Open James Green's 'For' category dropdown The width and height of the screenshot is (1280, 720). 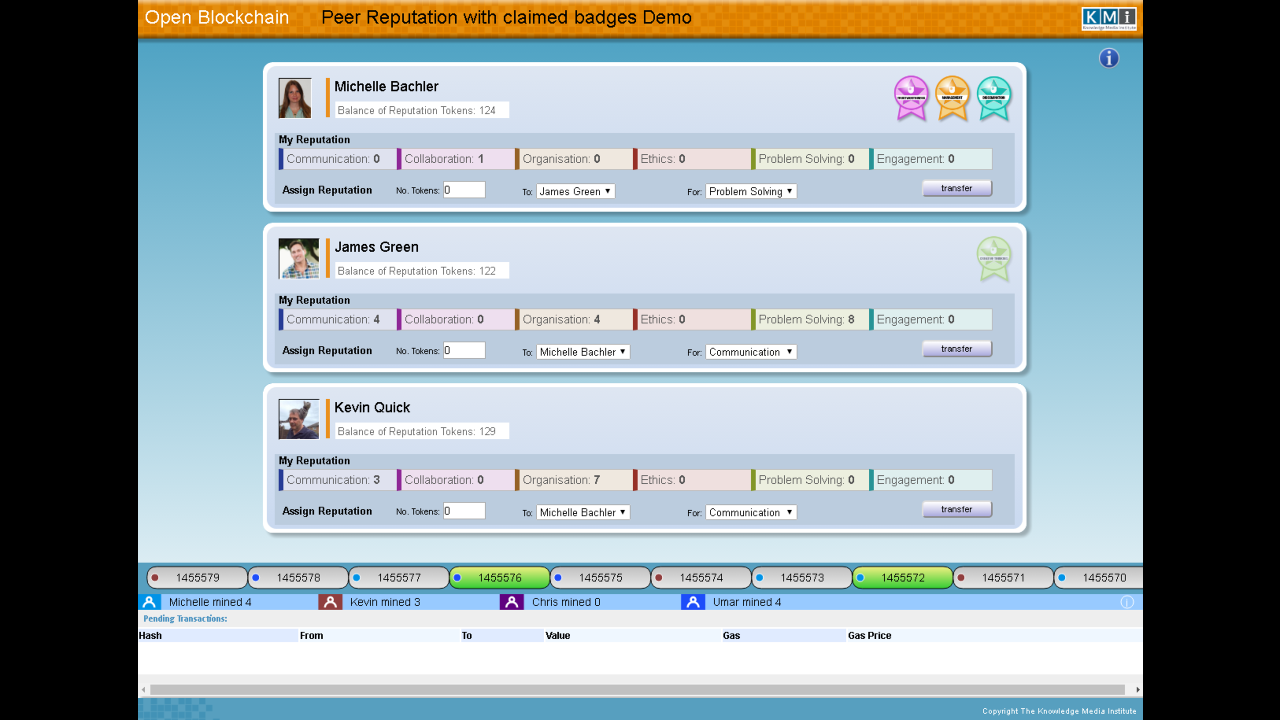750,352
